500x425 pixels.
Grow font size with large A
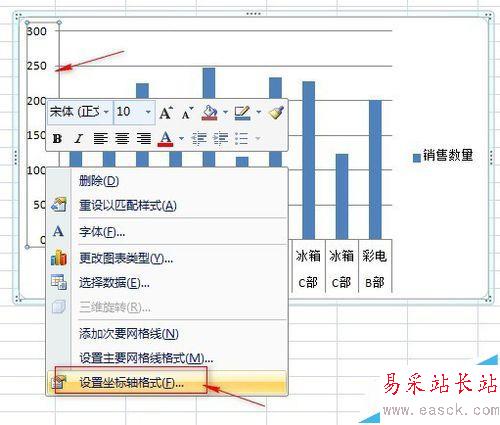point(166,113)
